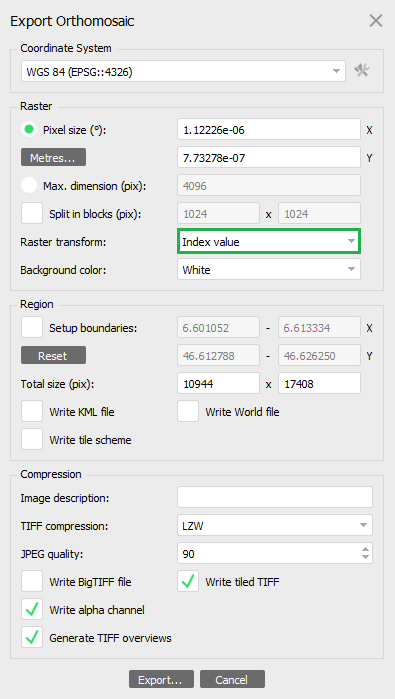Enable Write tile scheme option
395x699 pixels.
[32, 439]
